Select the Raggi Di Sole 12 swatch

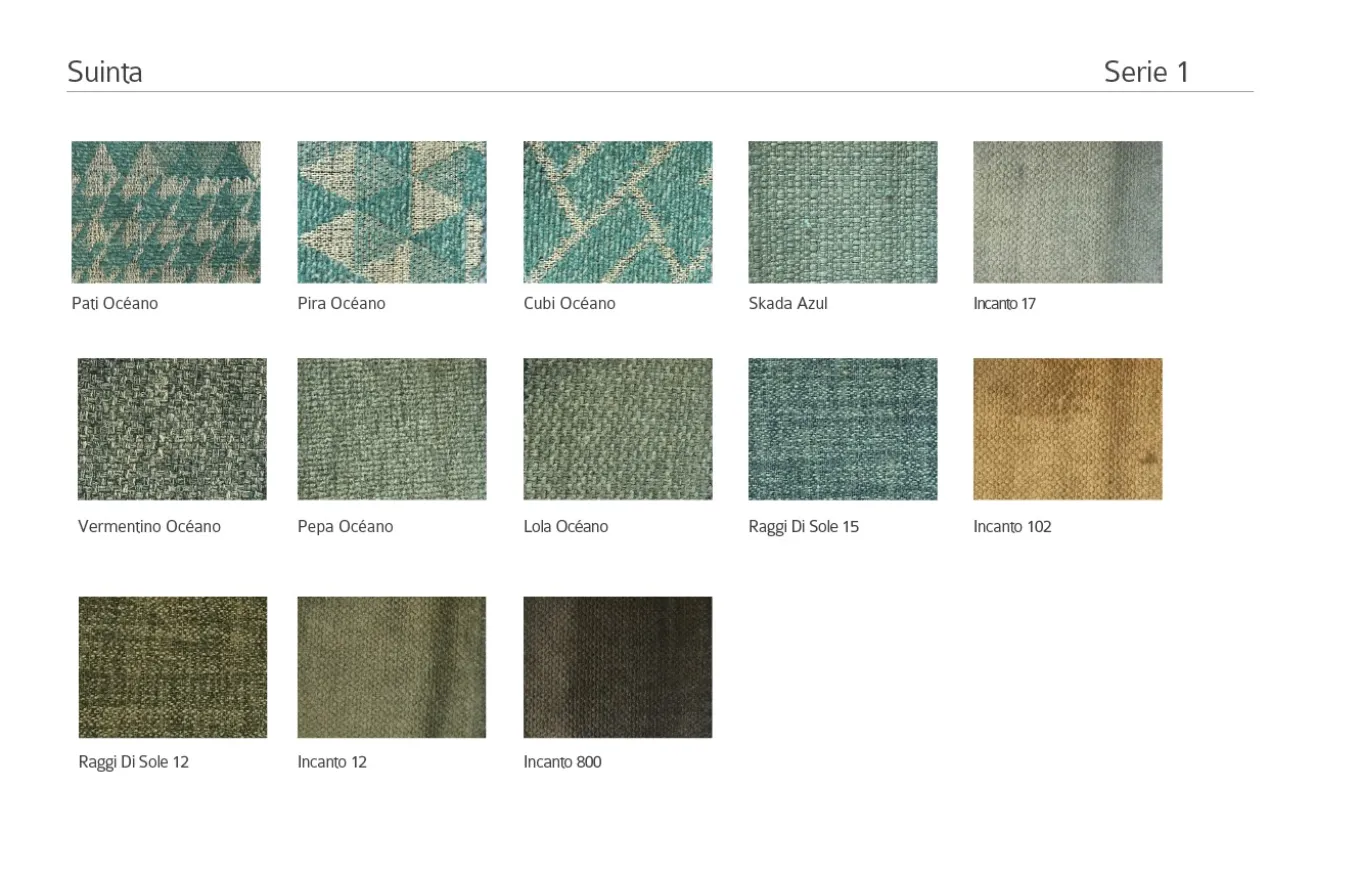click(173, 667)
